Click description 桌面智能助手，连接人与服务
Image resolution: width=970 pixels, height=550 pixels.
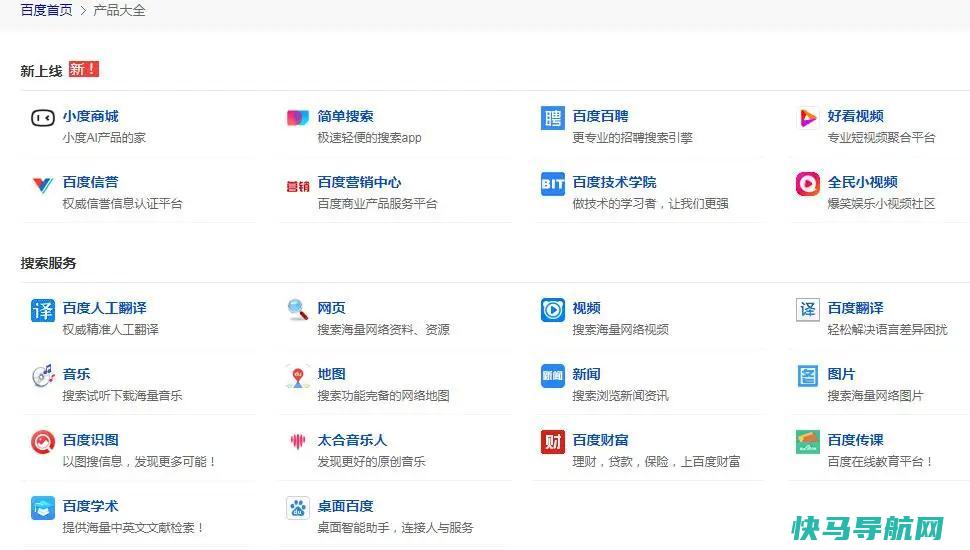coord(395,528)
